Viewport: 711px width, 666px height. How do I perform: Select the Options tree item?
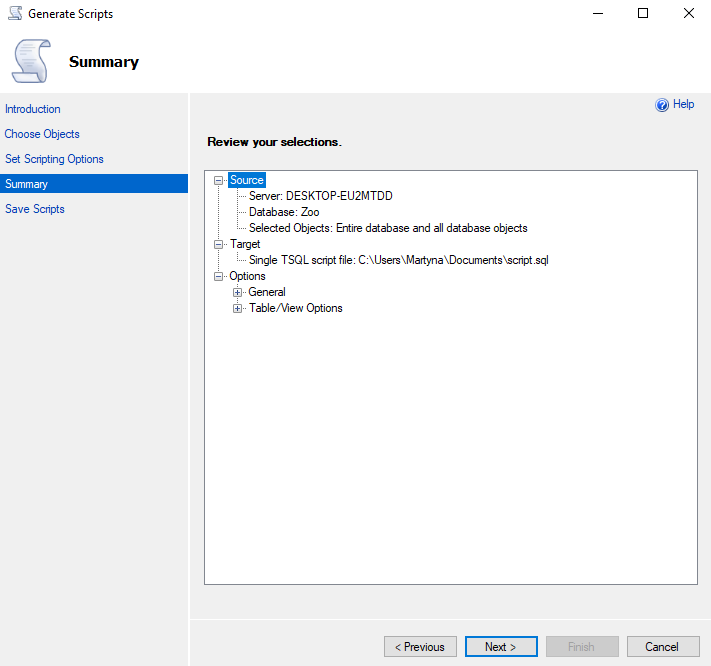coord(247,276)
